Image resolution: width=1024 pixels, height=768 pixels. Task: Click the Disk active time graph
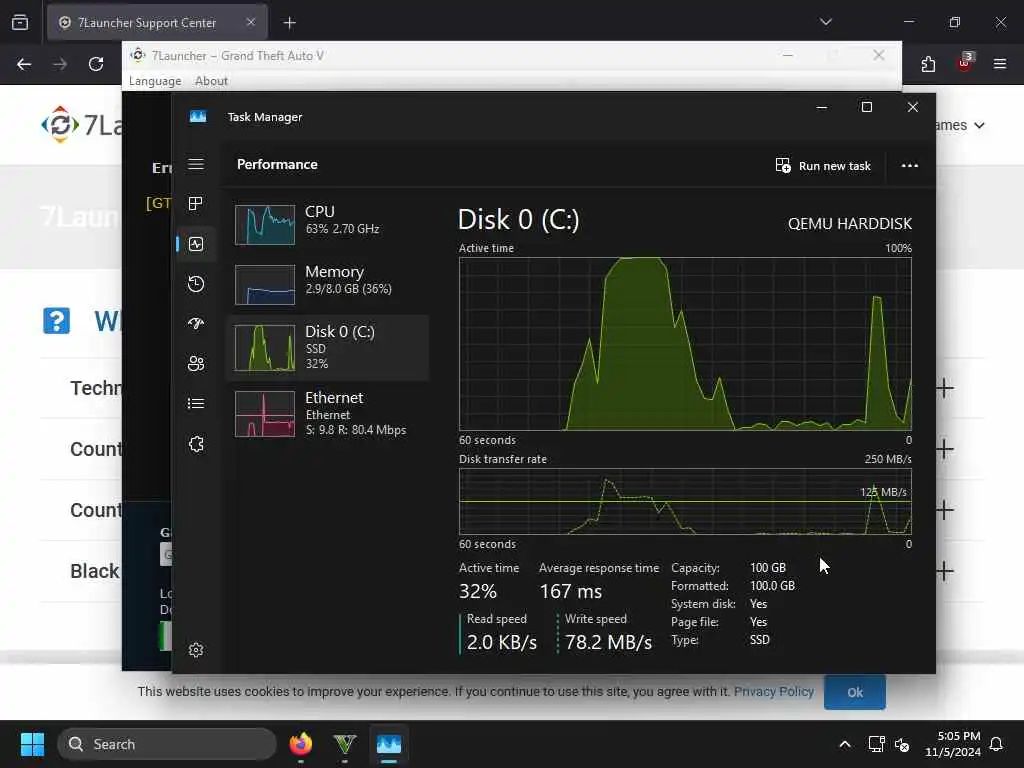(685, 344)
